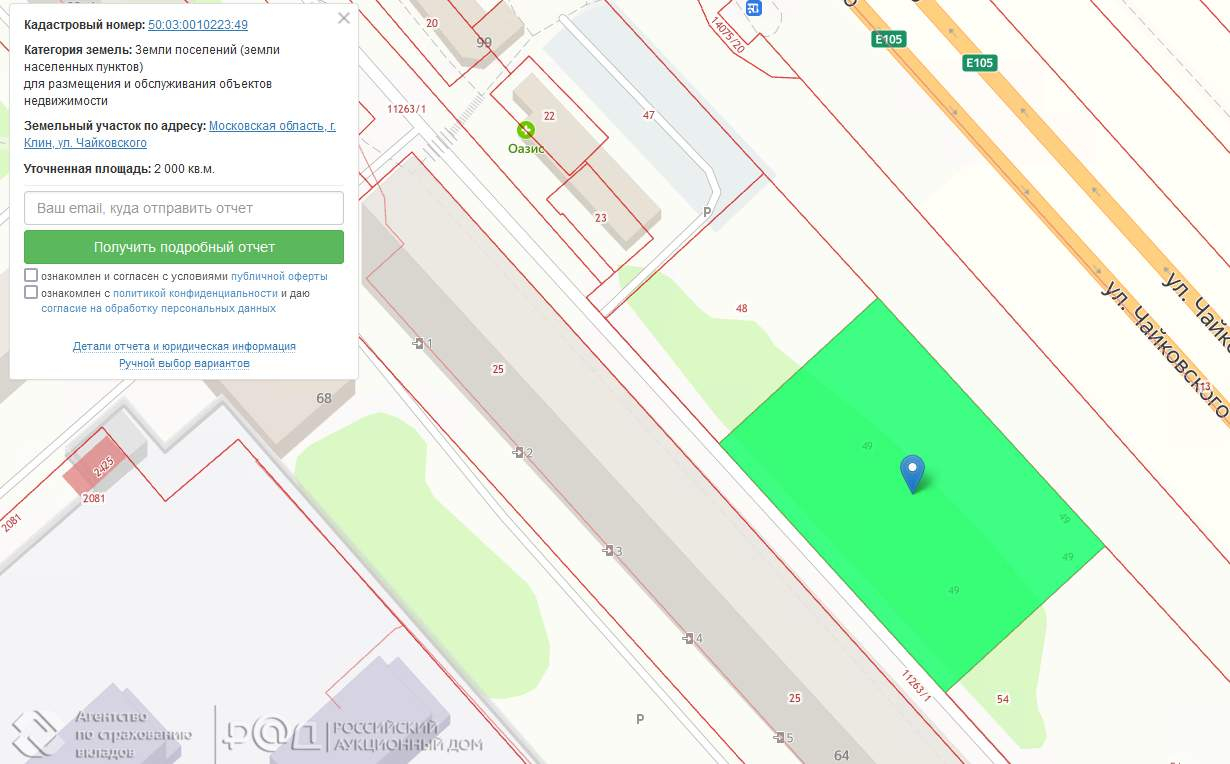The width and height of the screenshot is (1230, 764).
Task: Click the red building labeled 2425
Action: pyautogui.click(x=98, y=466)
